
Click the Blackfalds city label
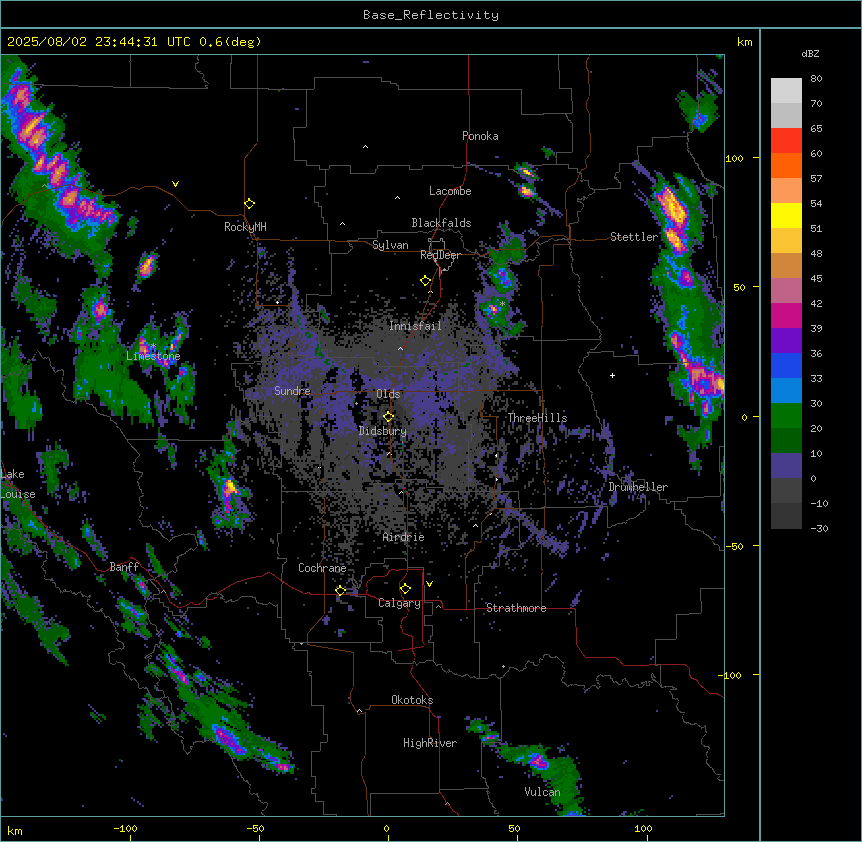pos(441,223)
